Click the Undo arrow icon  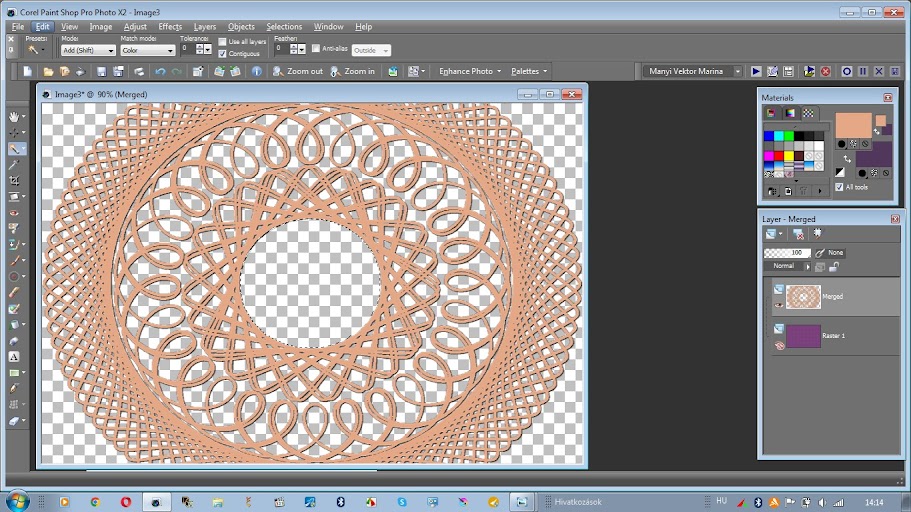[160, 71]
